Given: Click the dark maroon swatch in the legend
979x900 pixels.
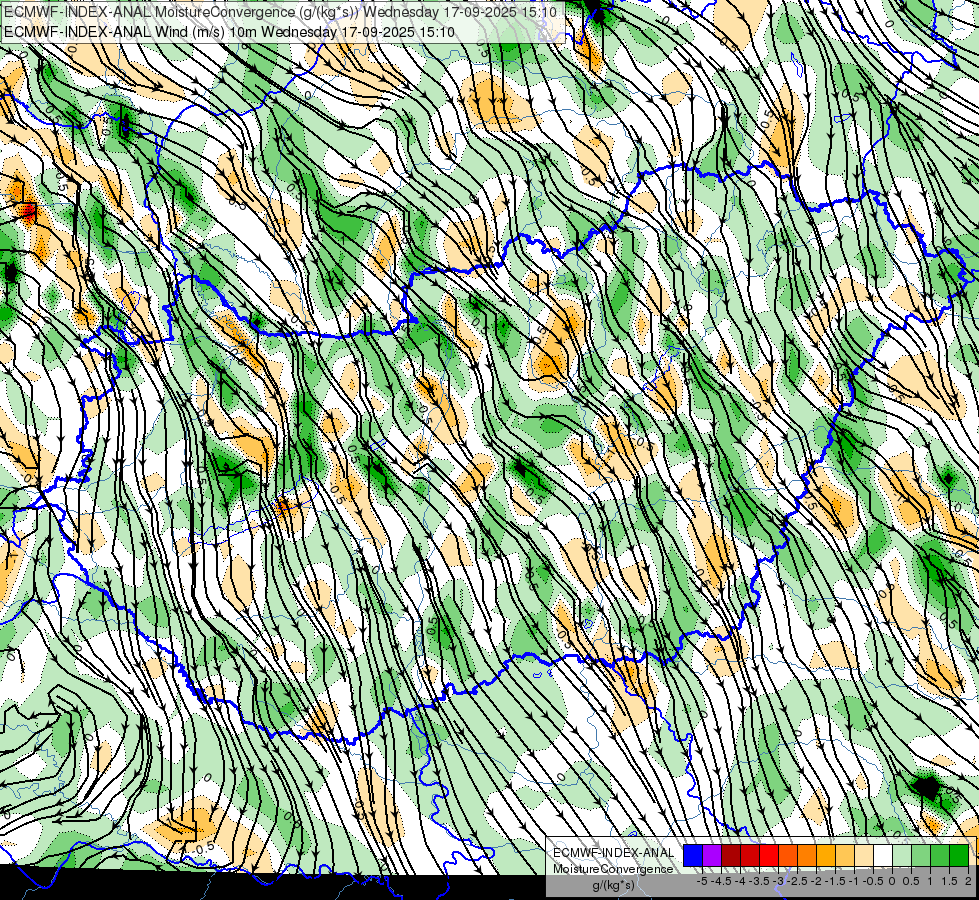Looking at the screenshot, I should point(731,855).
